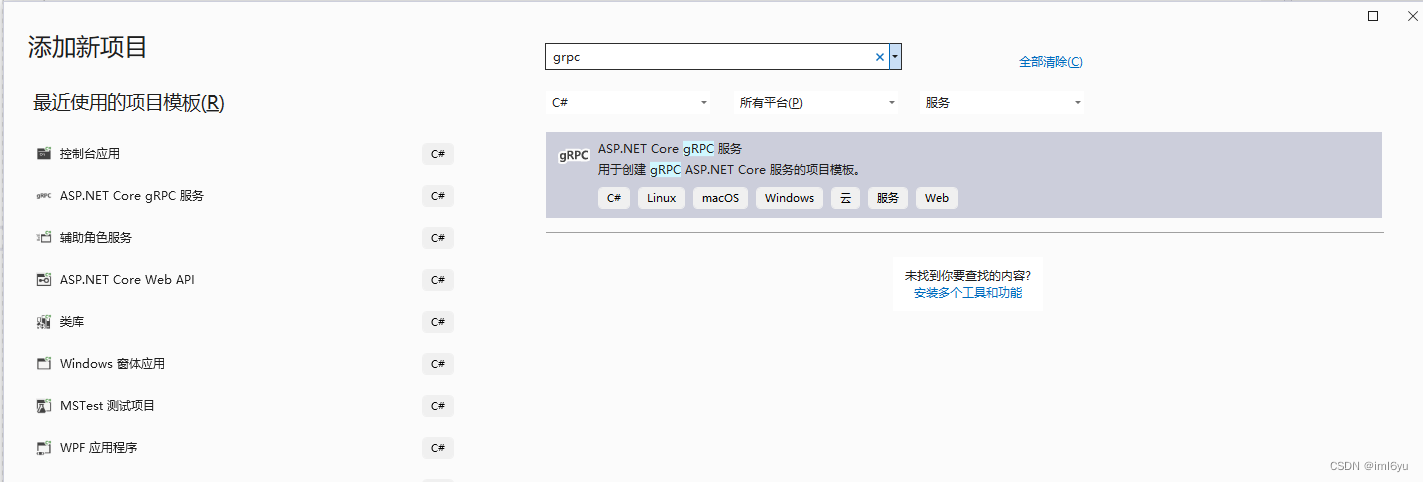Viewport: 1423px width, 482px height.
Task: Click the 全部清除 clear all link
Action: click(x=1050, y=62)
